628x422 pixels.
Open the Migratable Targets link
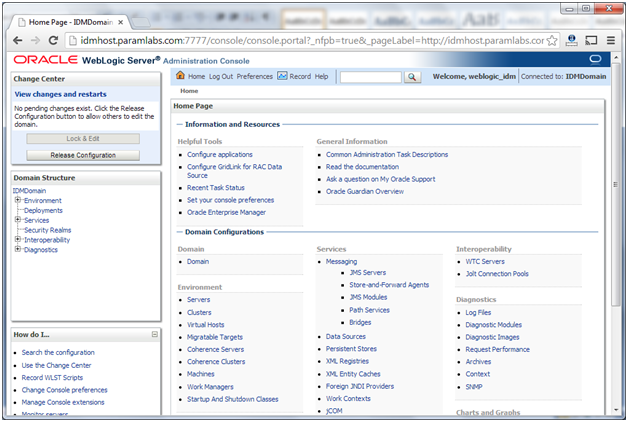pyautogui.click(x=215, y=338)
